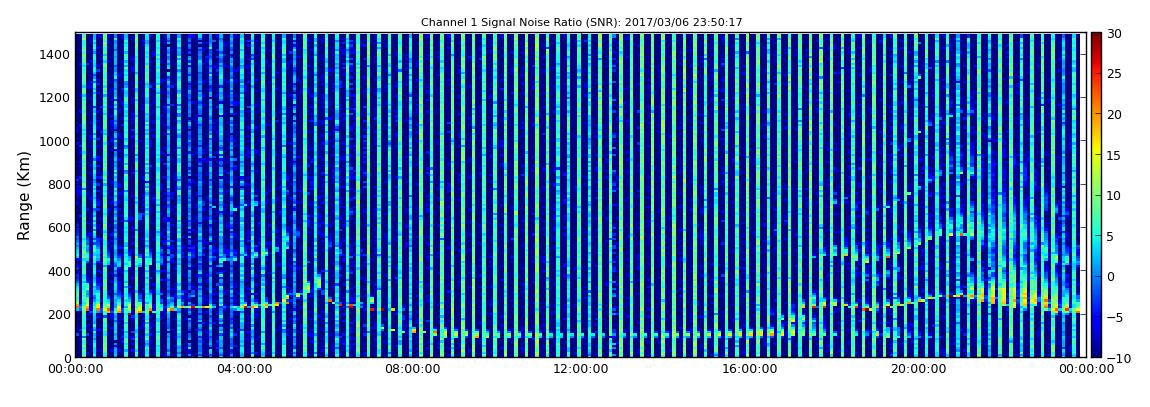Click the colorbar label 25
Screen dimensions: 1150x407
[x=1114, y=74]
